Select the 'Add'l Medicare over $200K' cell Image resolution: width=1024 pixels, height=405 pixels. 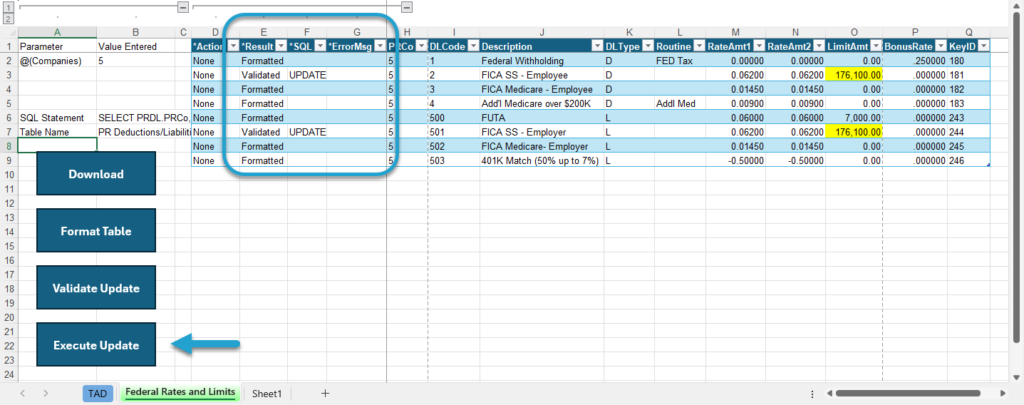pos(541,103)
